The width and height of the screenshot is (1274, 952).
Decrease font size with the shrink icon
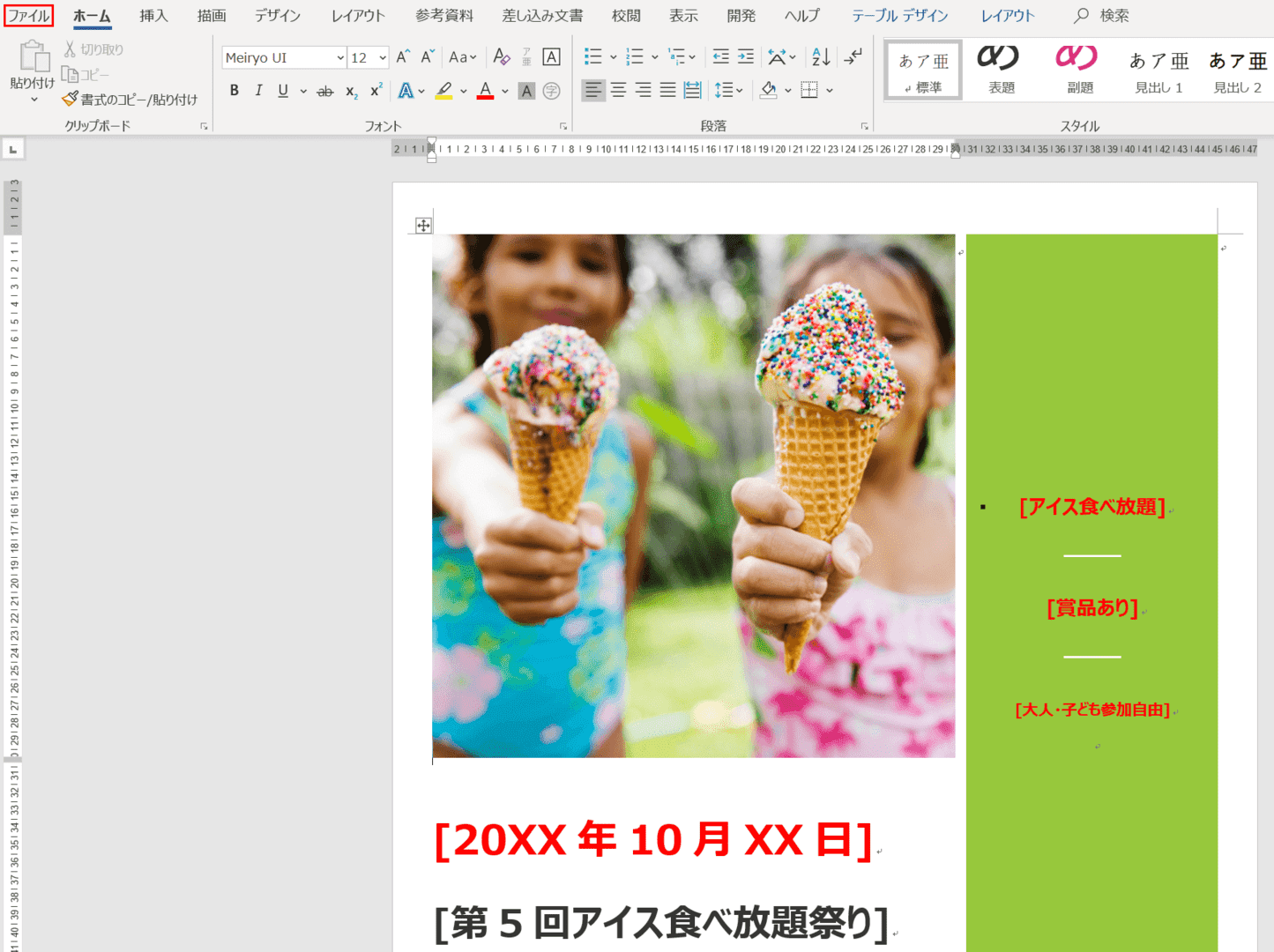click(428, 57)
